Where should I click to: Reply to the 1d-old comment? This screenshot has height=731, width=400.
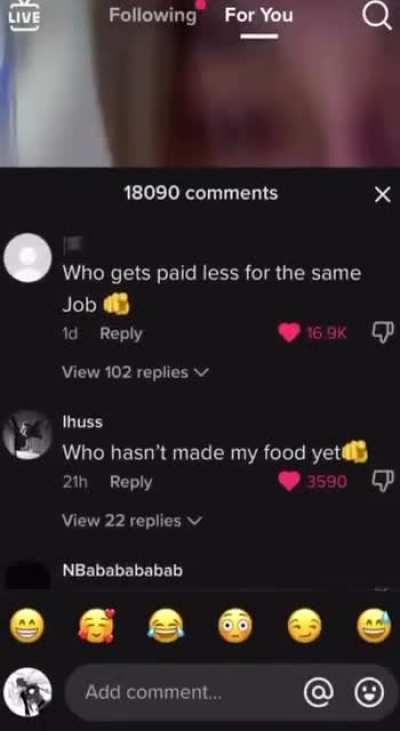coord(121,334)
